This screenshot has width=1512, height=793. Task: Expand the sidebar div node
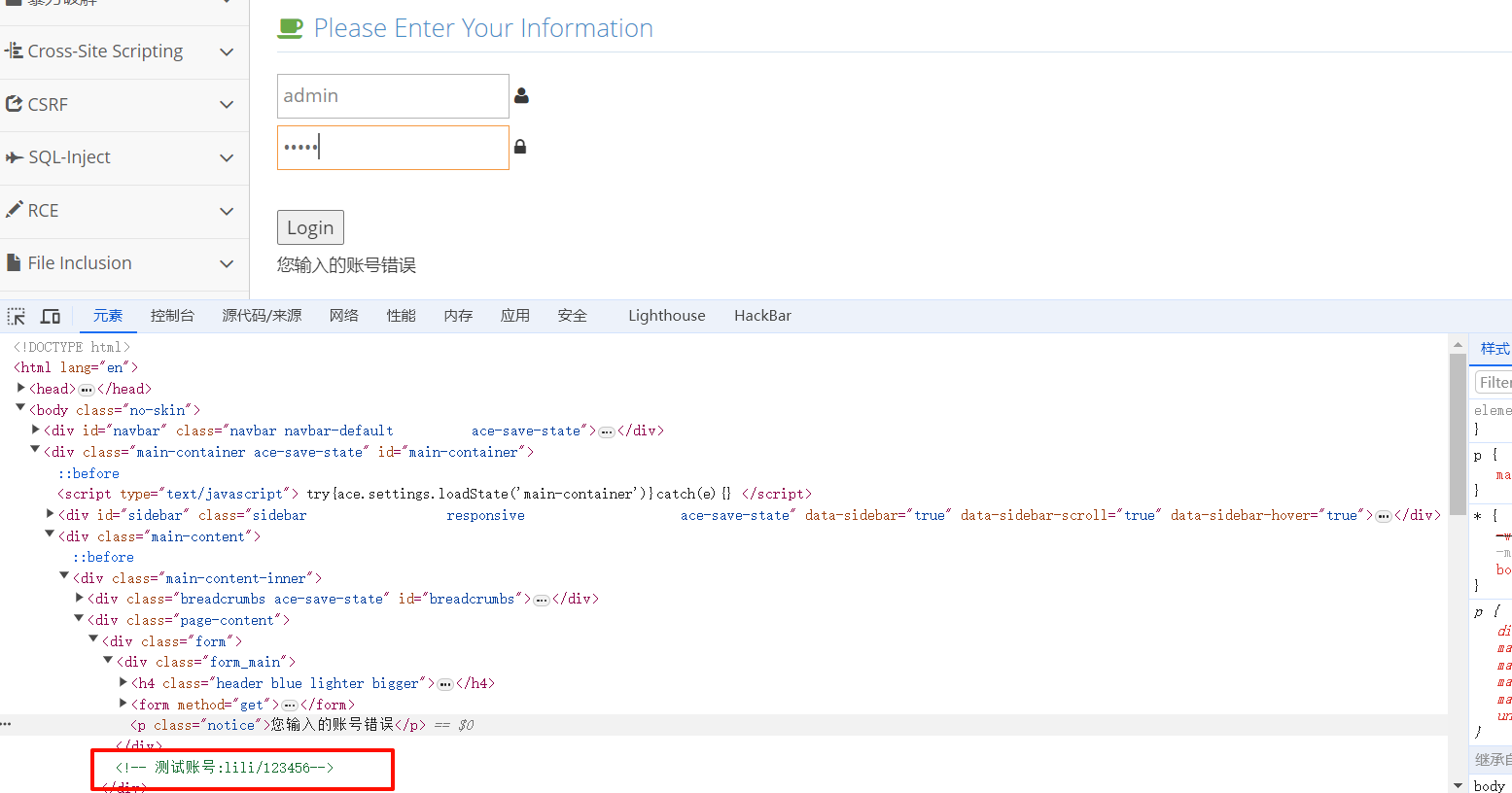click(x=50, y=513)
